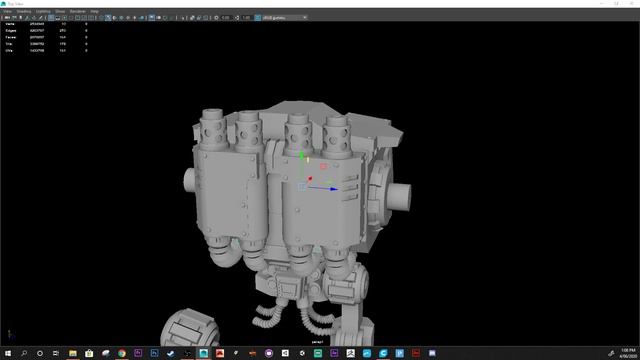Open Camera Attributes from the panel toolbar
640x360 pixels.
point(21,18)
